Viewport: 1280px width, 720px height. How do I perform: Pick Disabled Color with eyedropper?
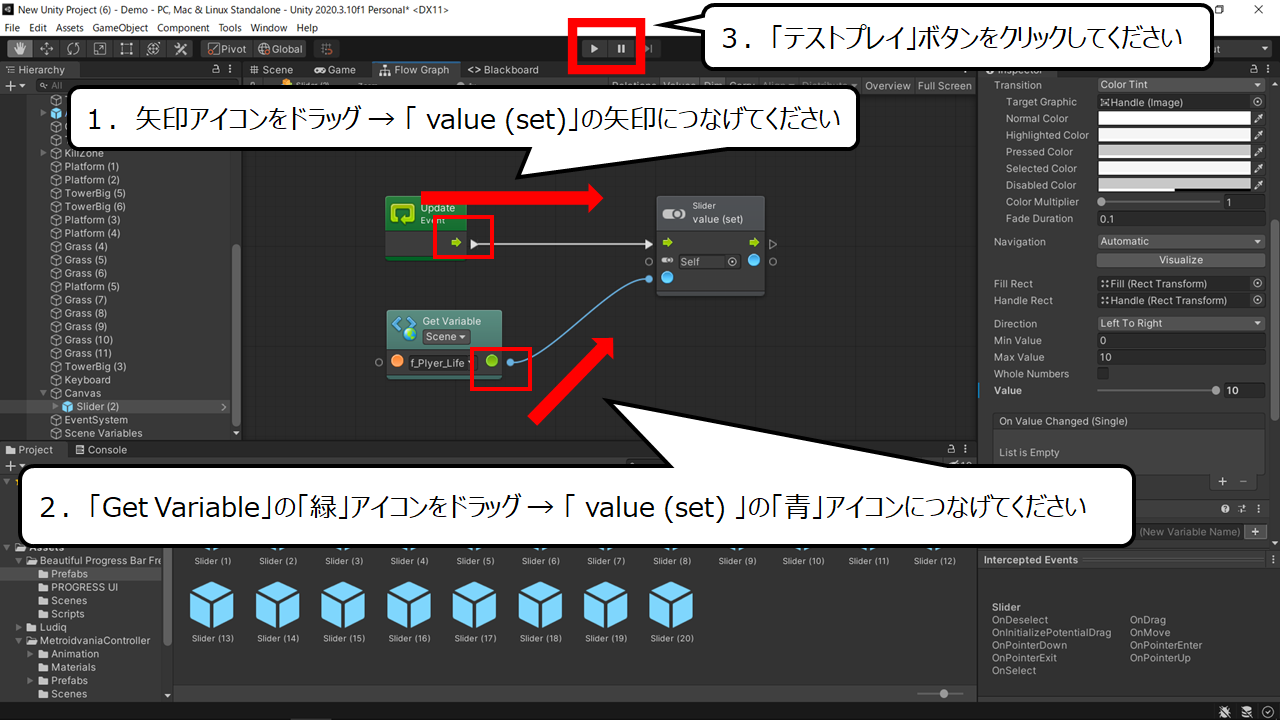pyautogui.click(x=1258, y=185)
